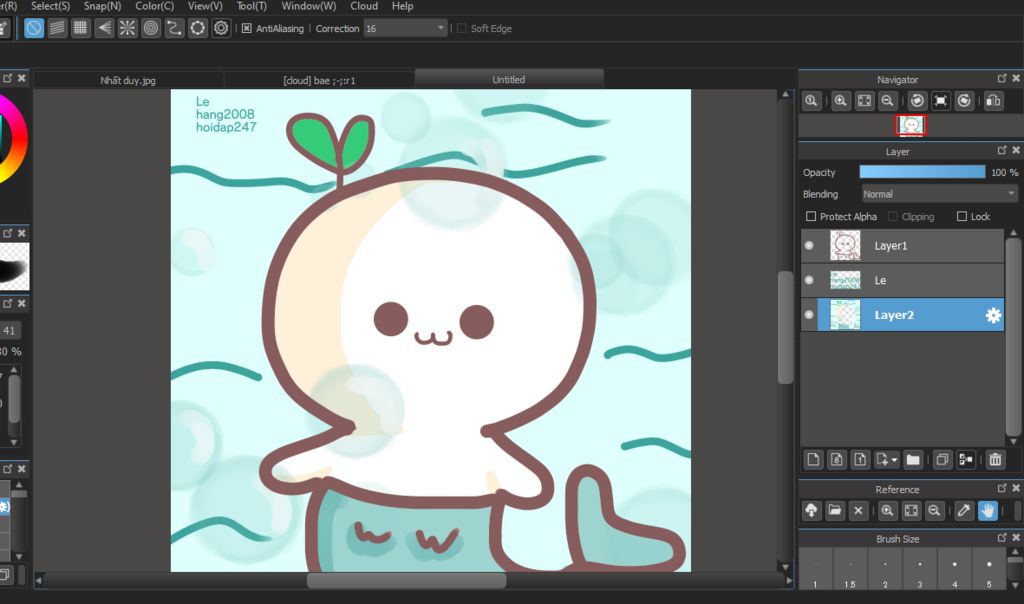The image size is (1024, 604).
Task: Zoom out on the Reference panel
Action: (x=935, y=511)
